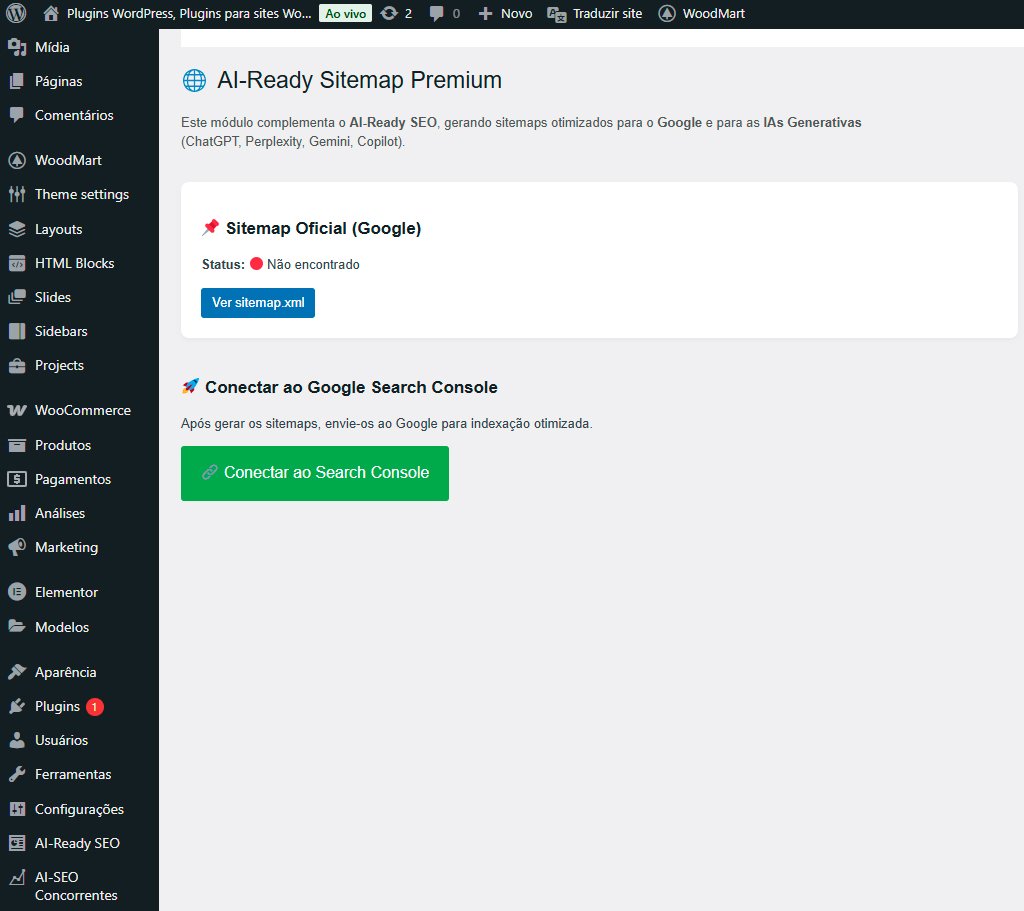Click the WooCommerce icon in sidebar
The width and height of the screenshot is (1024, 911).
[x=17, y=410]
